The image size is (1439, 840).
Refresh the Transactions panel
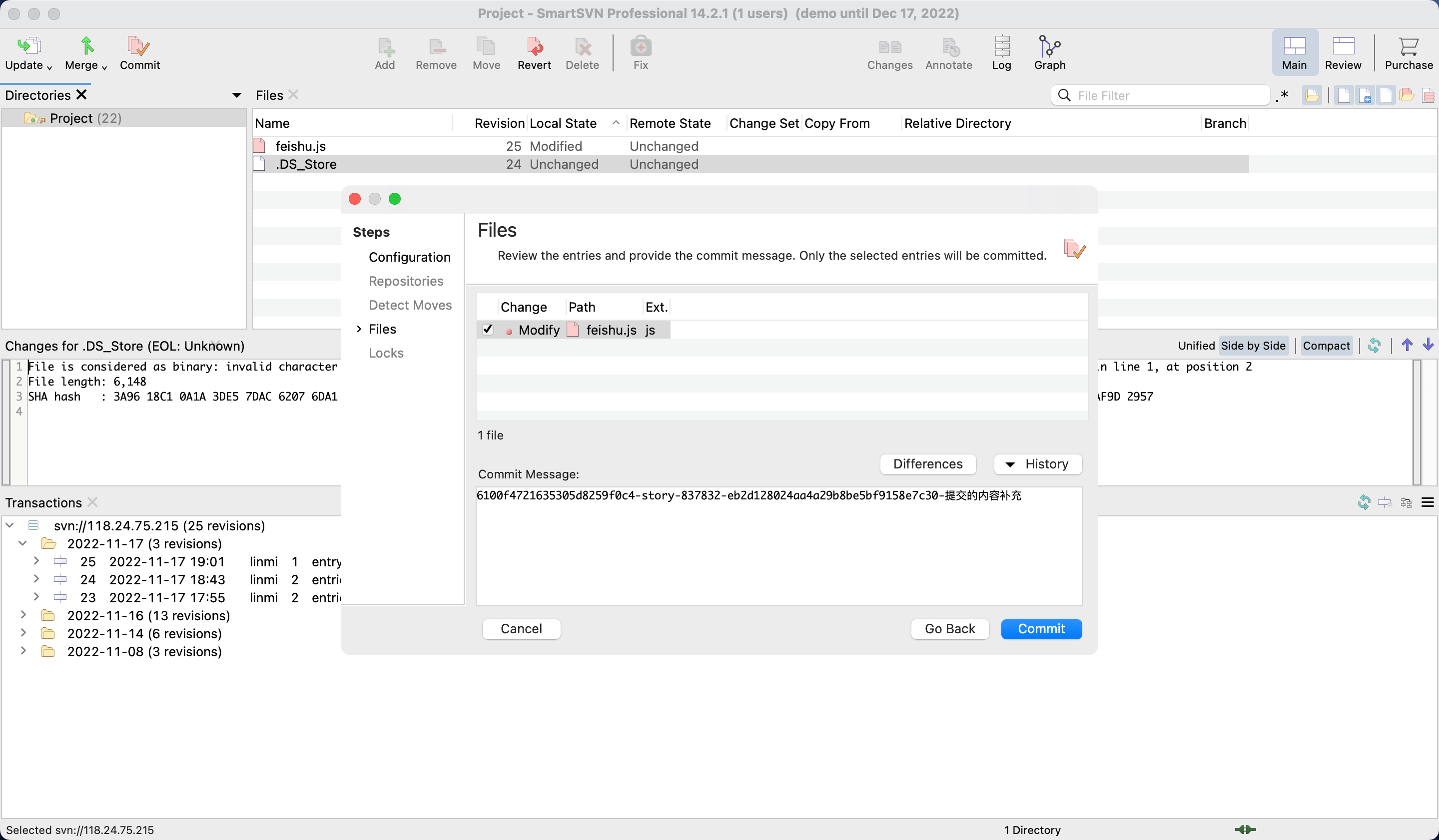tap(1364, 502)
